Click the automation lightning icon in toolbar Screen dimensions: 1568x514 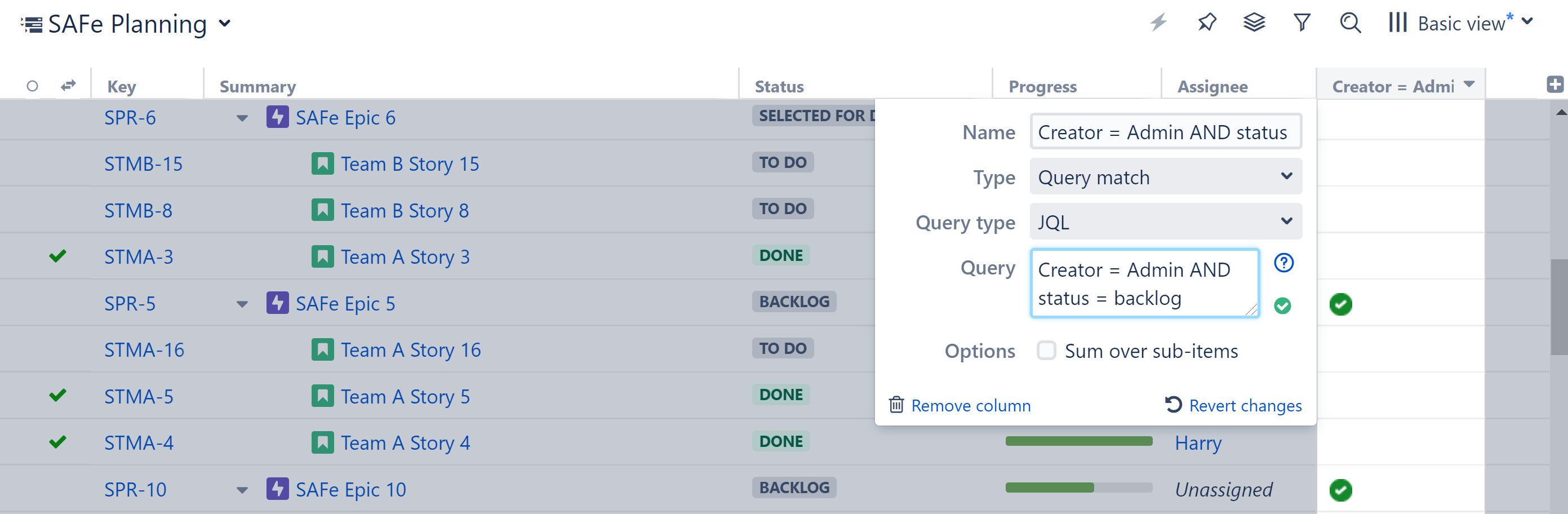pos(1158,23)
